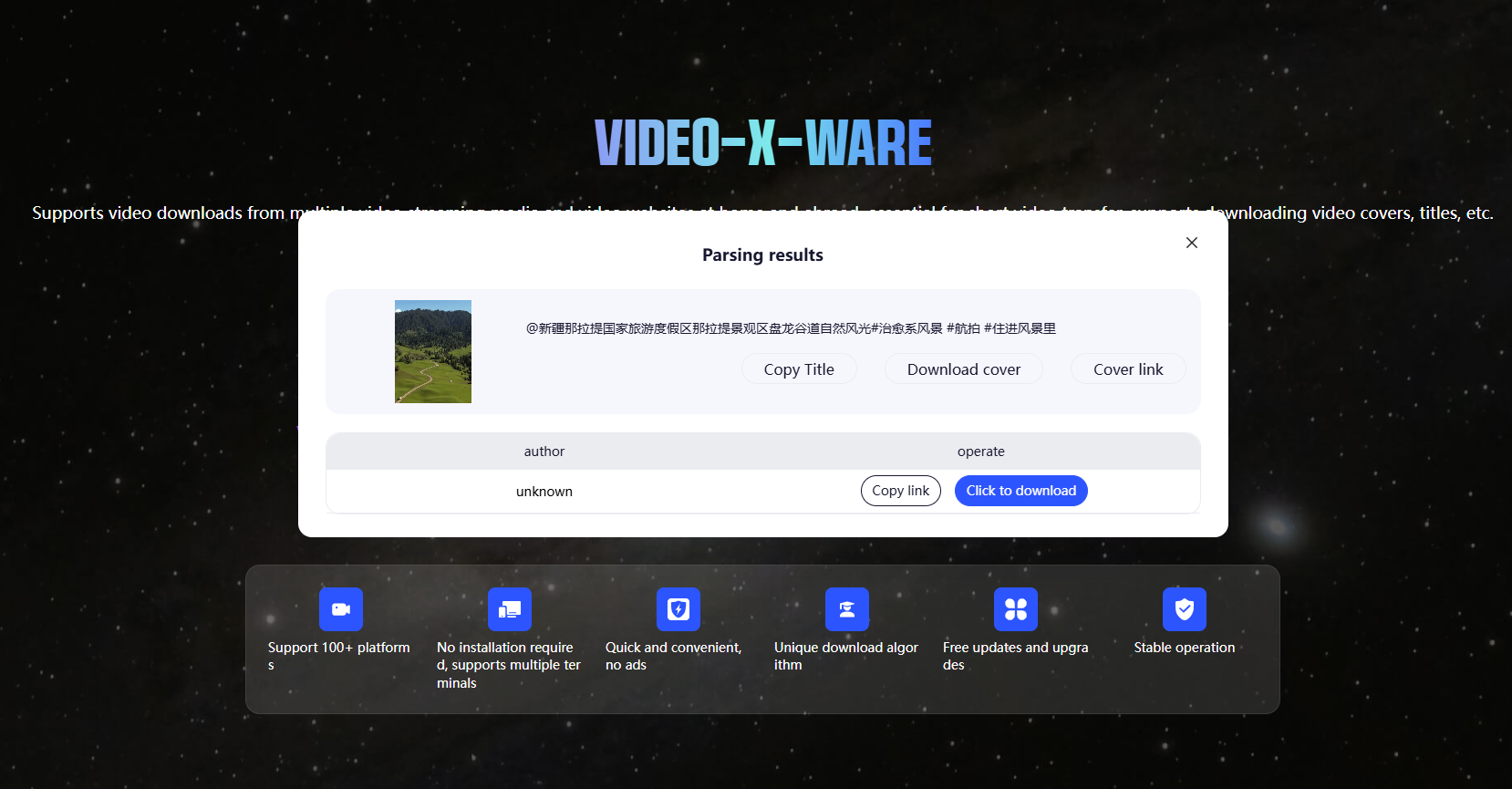Click the Quick and convenient lightning icon
Viewport: 1512px width, 789px height.
[x=678, y=609]
